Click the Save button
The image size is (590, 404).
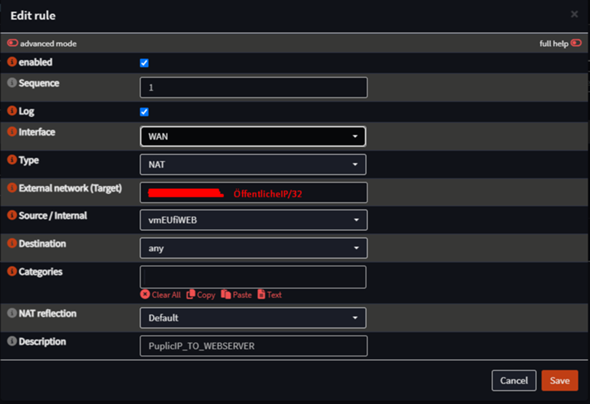560,380
